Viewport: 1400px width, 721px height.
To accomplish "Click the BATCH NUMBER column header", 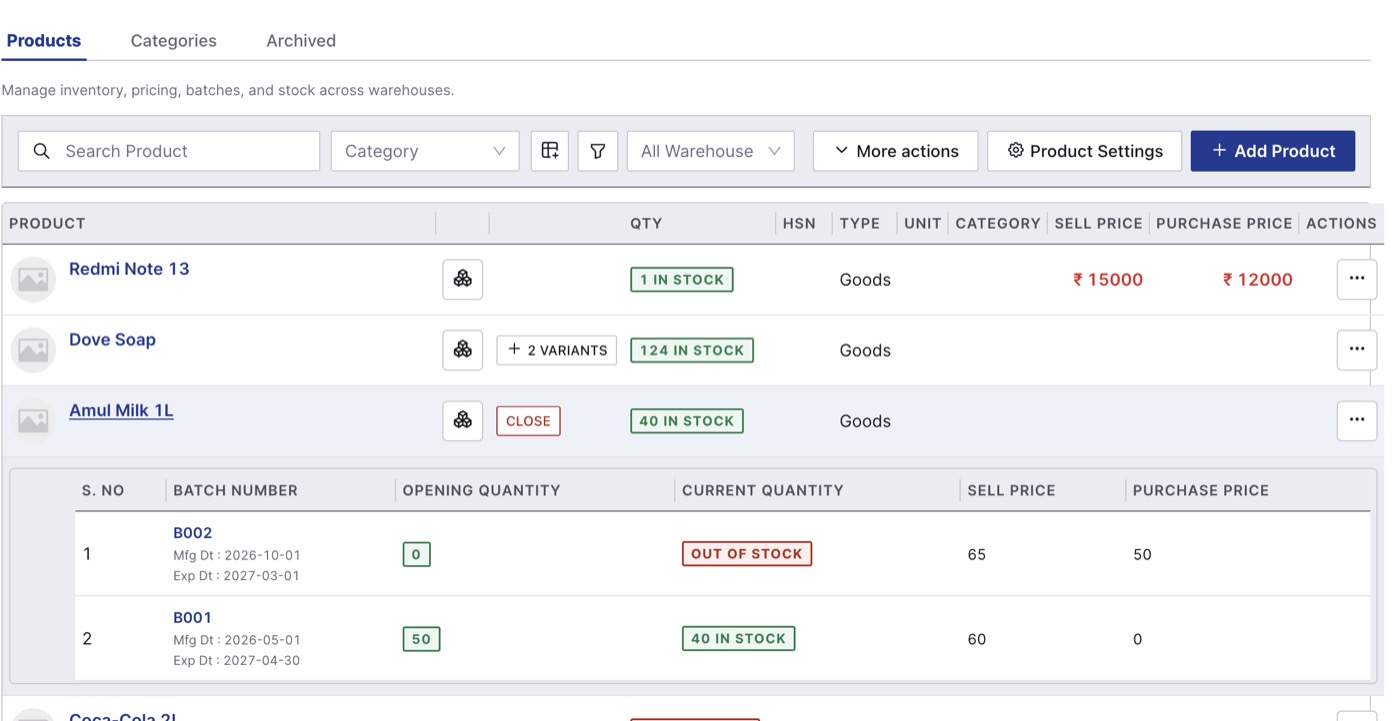I will (x=235, y=491).
